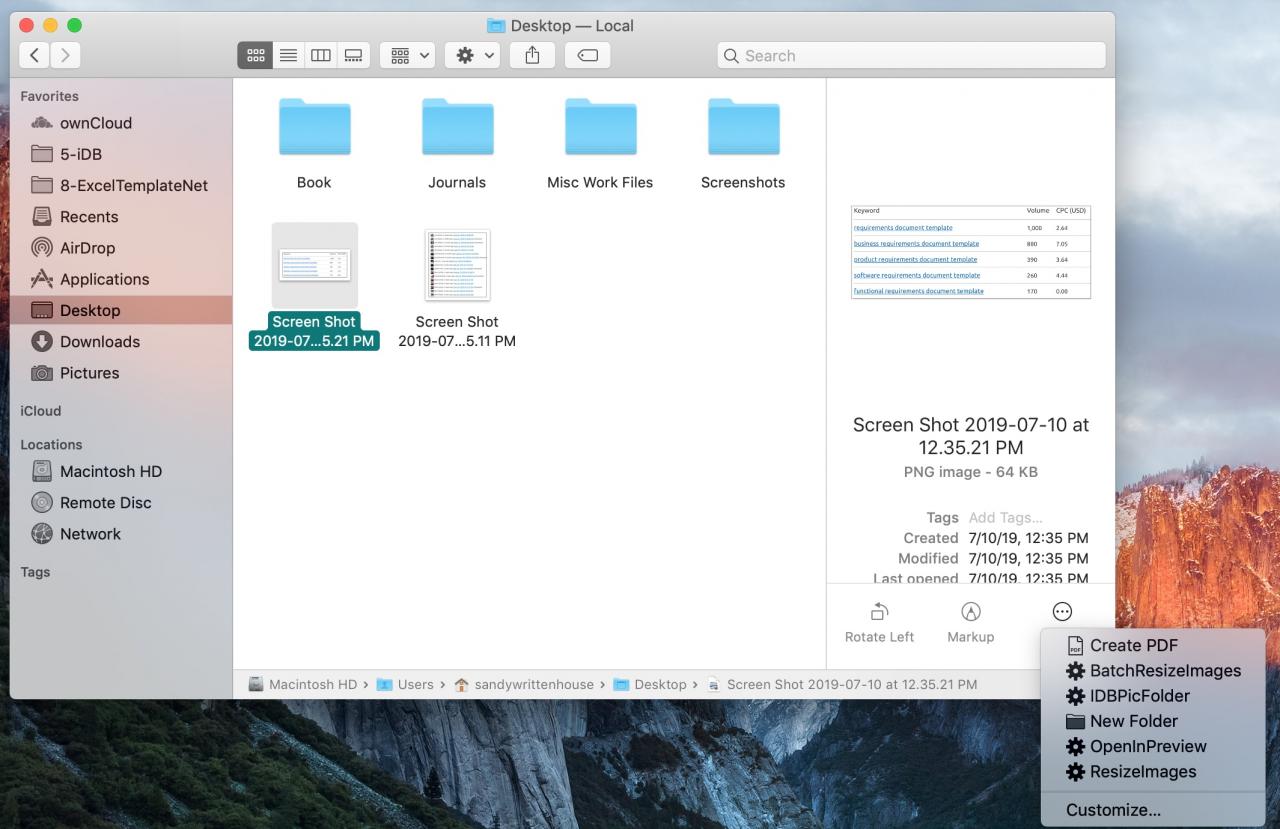Click the Tags sidebar heading
This screenshot has height=829, width=1280.
coord(35,572)
